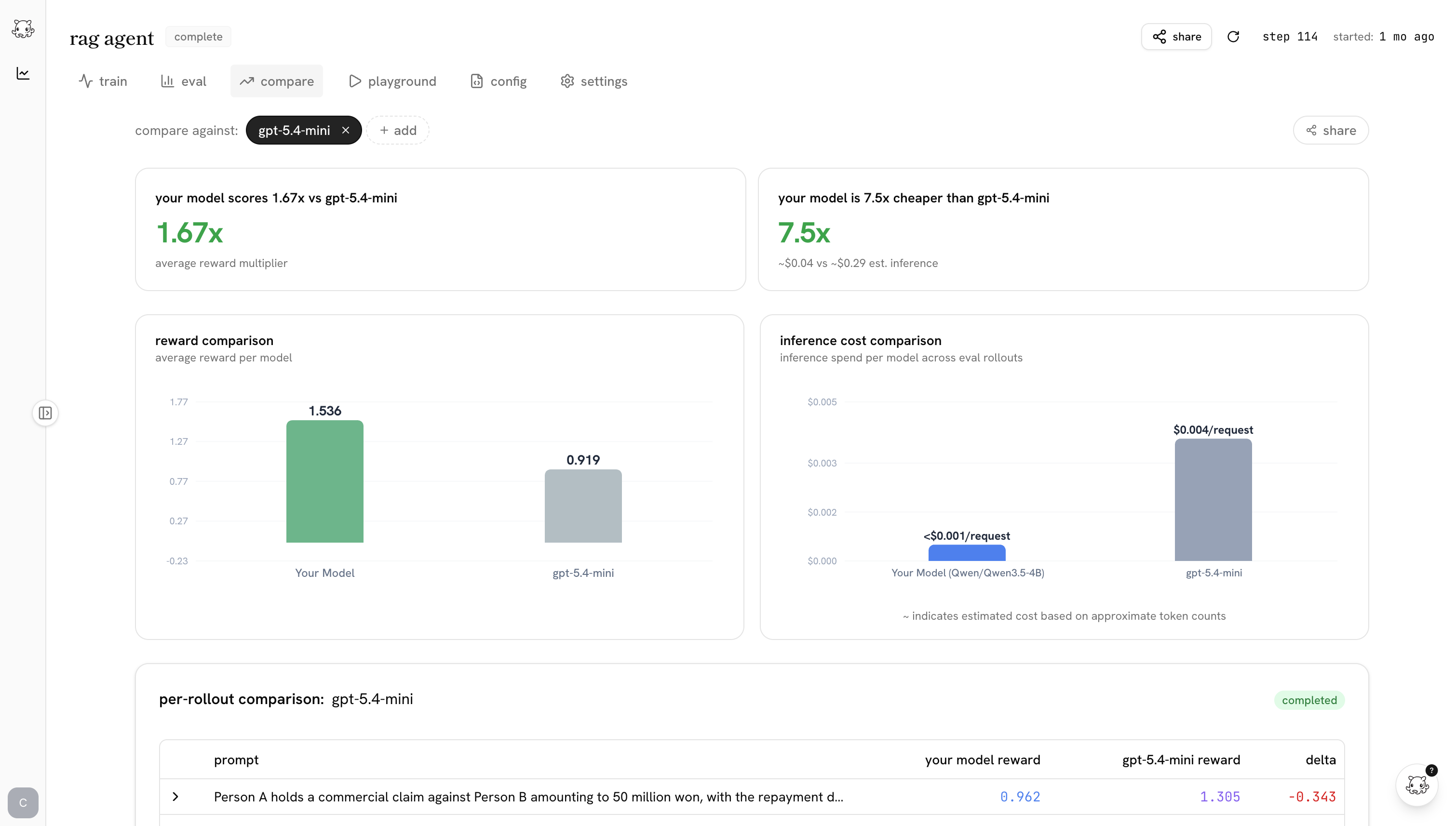Click the 0.919 bar value label

(583, 460)
